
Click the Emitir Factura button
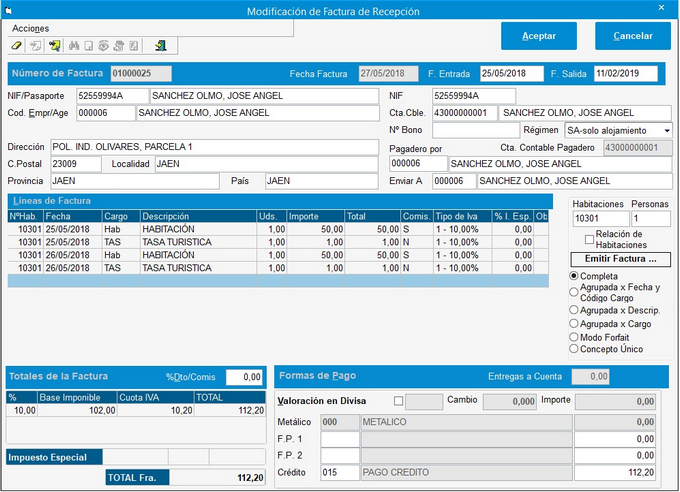pos(621,259)
